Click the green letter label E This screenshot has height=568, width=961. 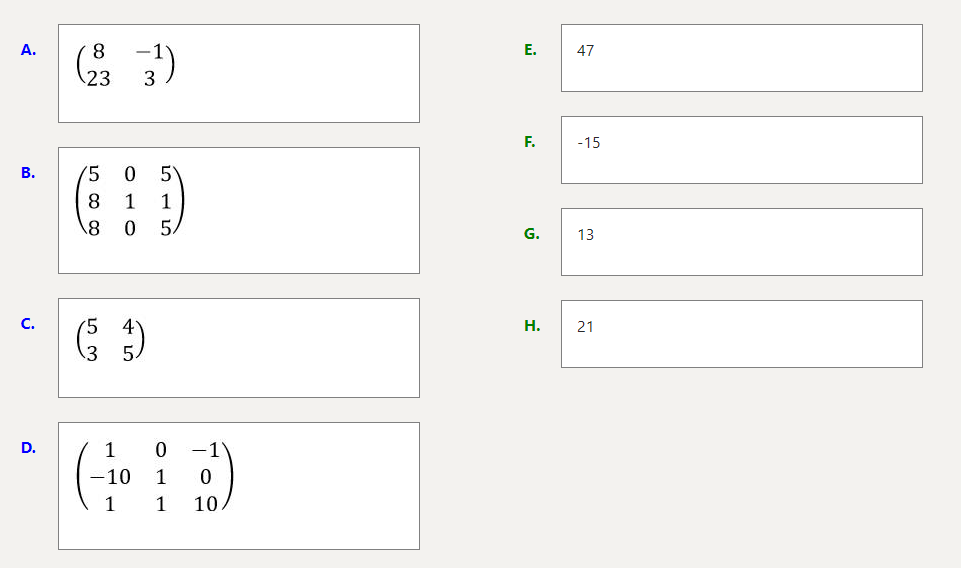pyautogui.click(x=530, y=50)
